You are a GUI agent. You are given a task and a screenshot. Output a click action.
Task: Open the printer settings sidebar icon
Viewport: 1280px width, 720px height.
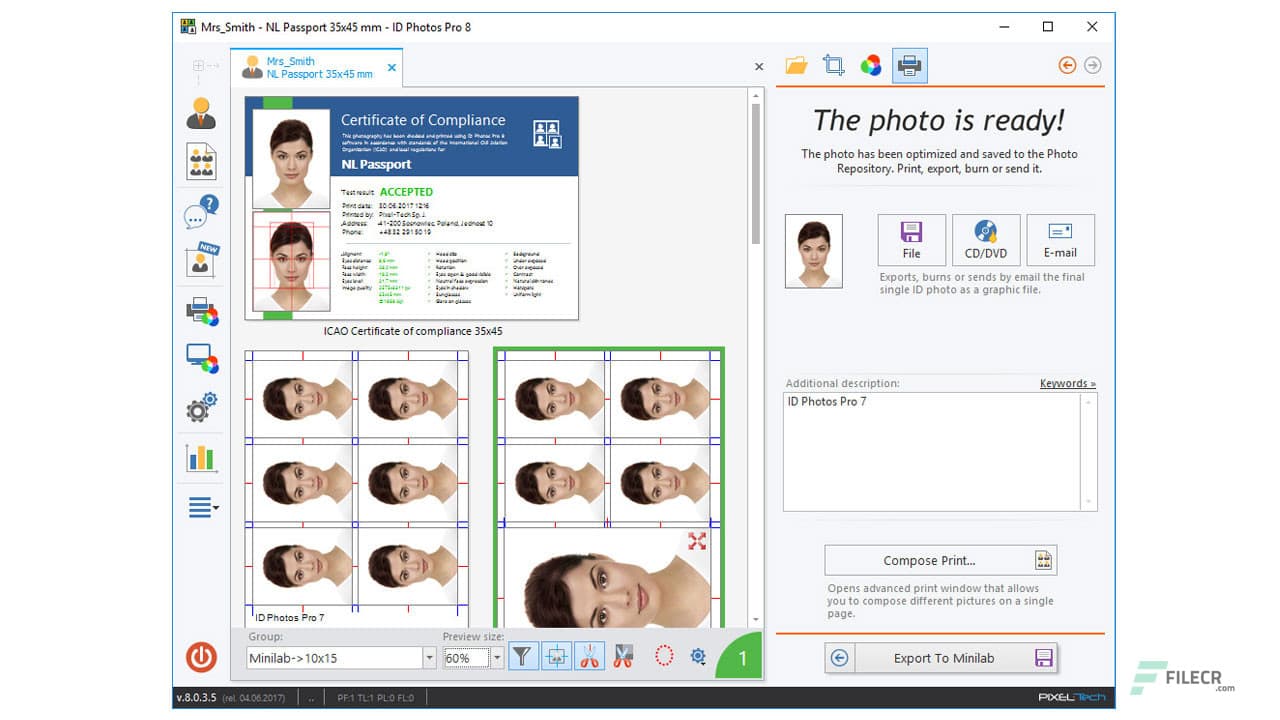pyautogui.click(x=200, y=311)
